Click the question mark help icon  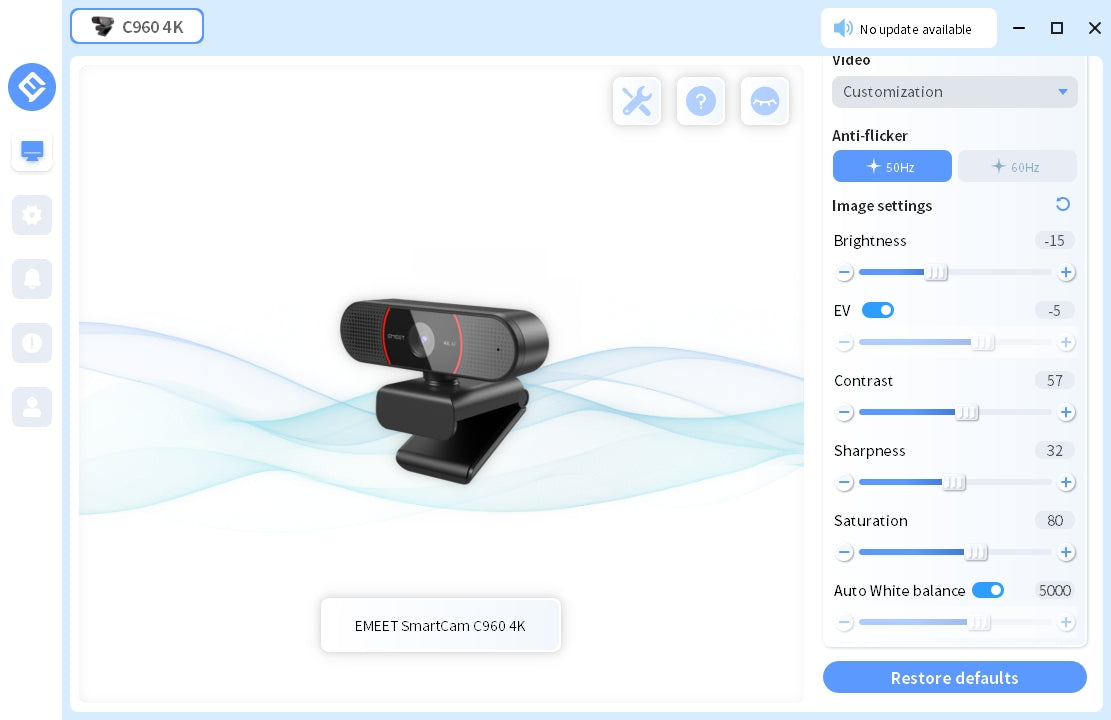pyautogui.click(x=701, y=101)
